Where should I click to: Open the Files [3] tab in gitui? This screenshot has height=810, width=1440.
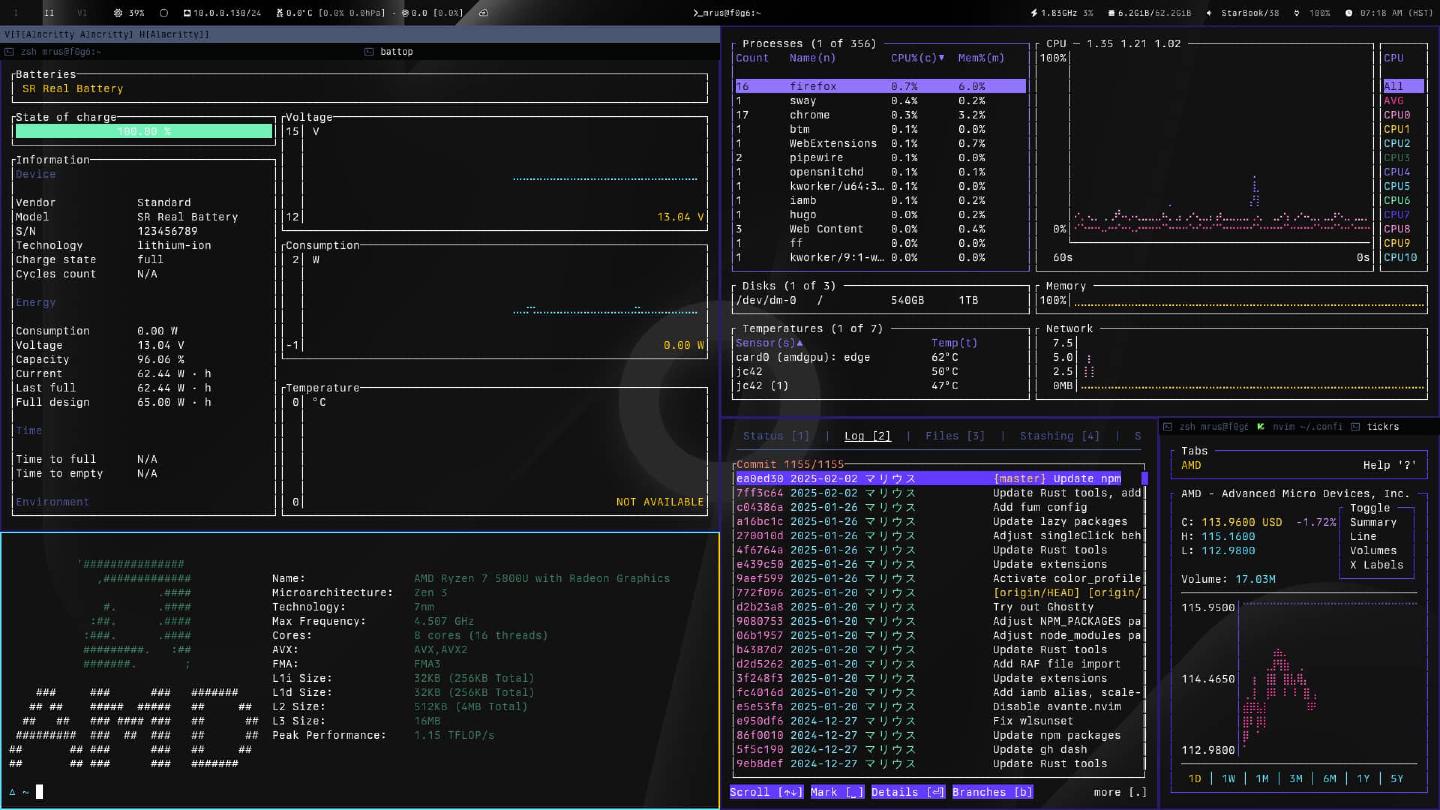pyautogui.click(x=955, y=436)
